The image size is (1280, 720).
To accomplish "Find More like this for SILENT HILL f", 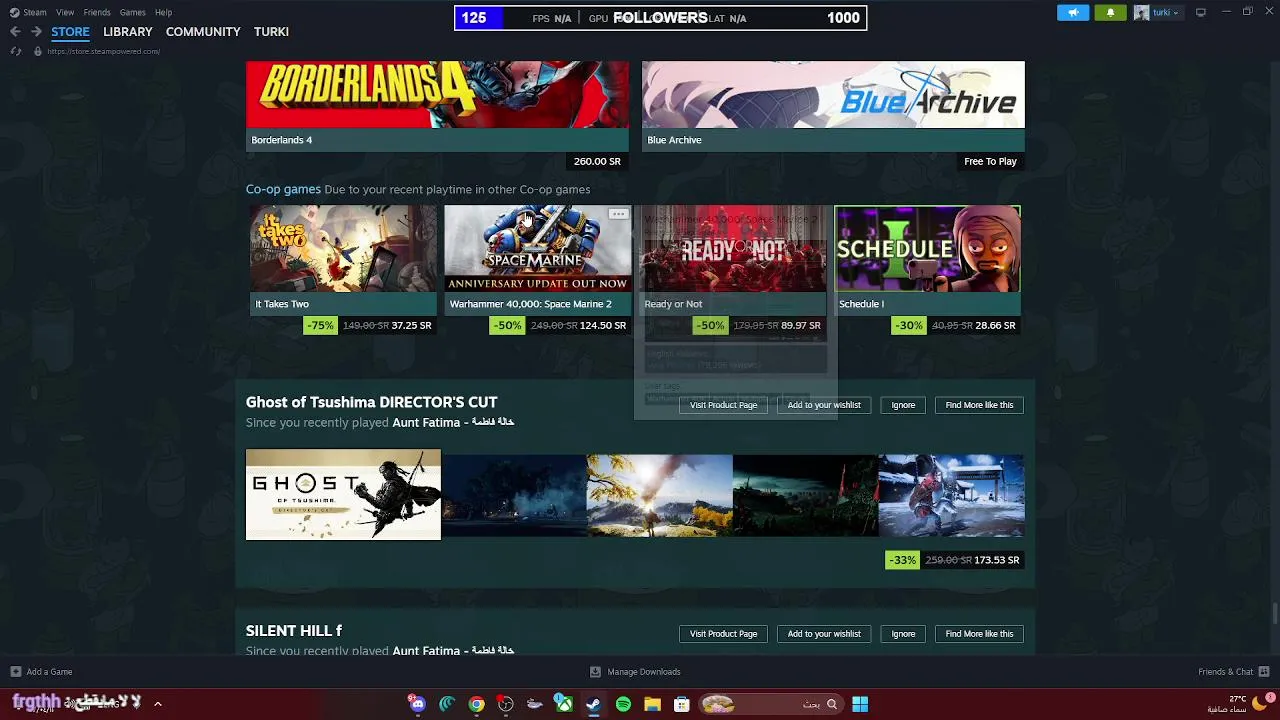I will tap(979, 634).
